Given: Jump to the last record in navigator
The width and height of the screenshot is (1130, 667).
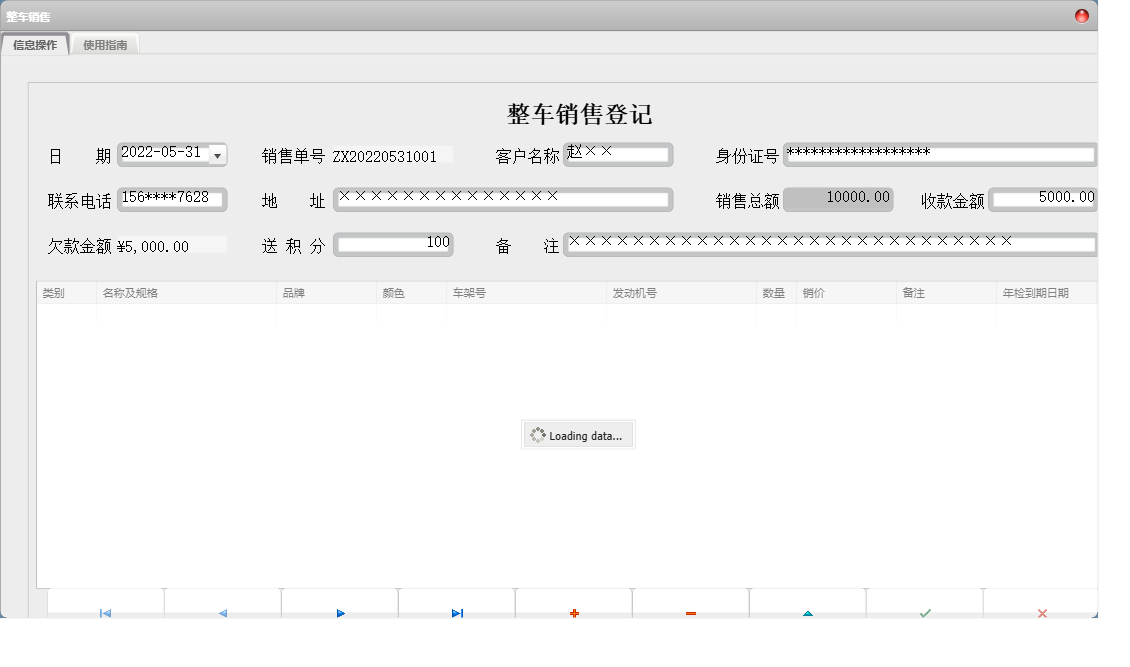Looking at the screenshot, I should [457, 611].
